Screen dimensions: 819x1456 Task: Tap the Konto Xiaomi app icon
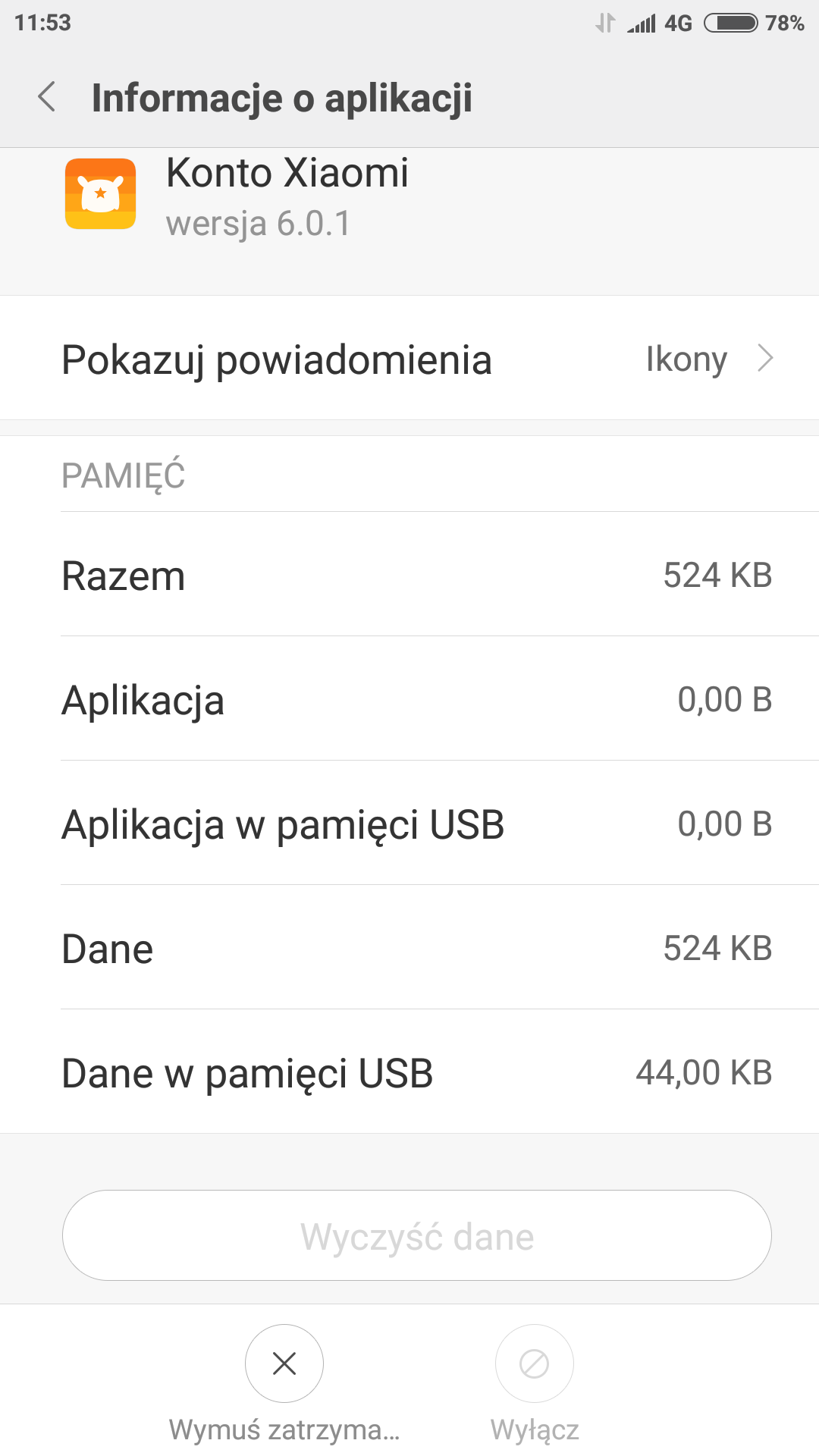100,193
